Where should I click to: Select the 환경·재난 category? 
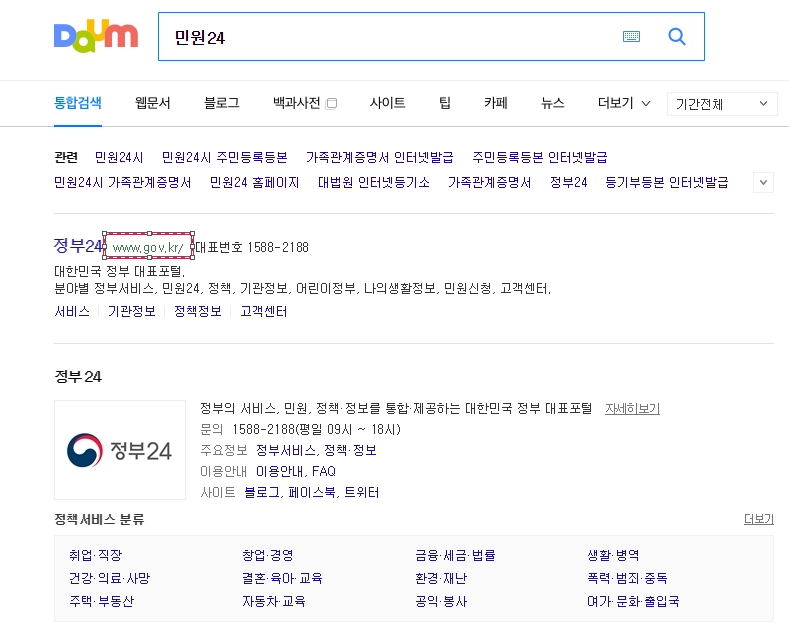point(441,578)
